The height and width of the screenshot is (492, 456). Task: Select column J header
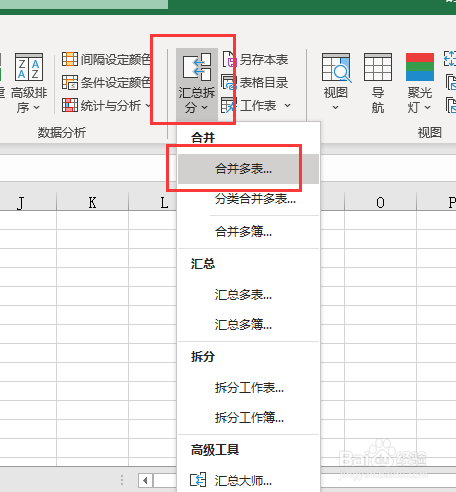[x=21, y=203]
